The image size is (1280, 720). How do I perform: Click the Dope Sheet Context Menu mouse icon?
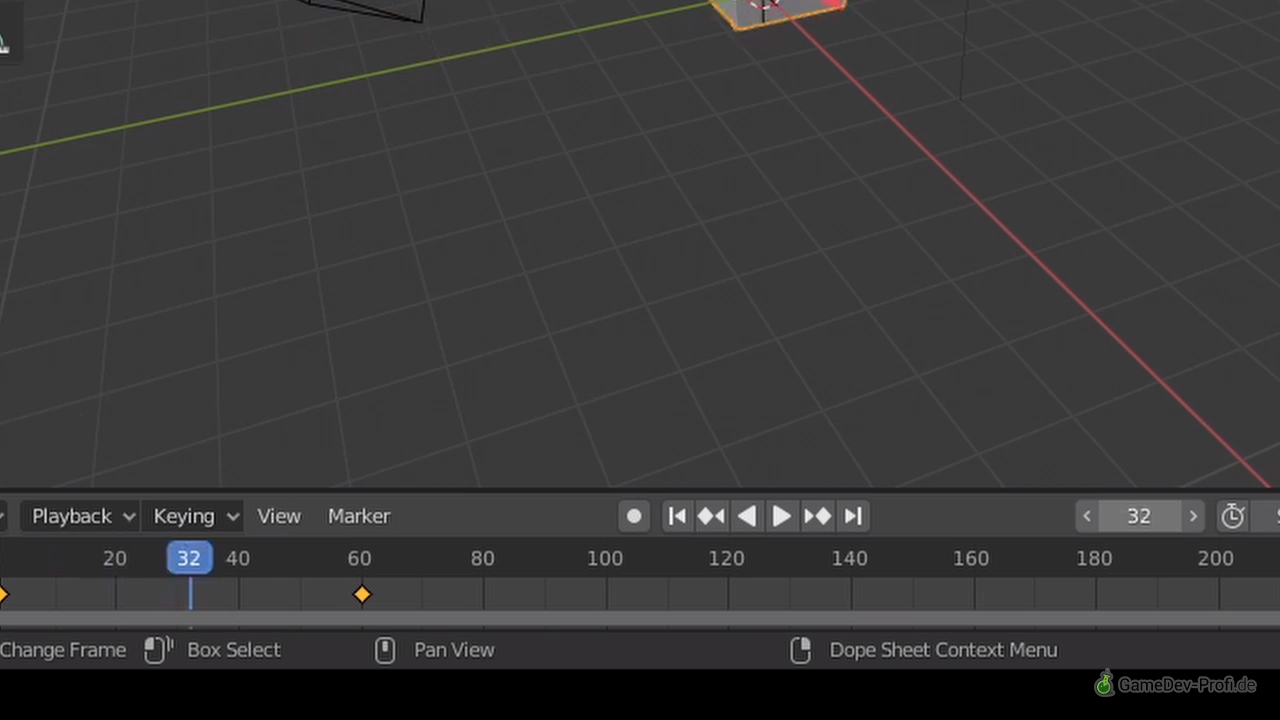point(800,650)
